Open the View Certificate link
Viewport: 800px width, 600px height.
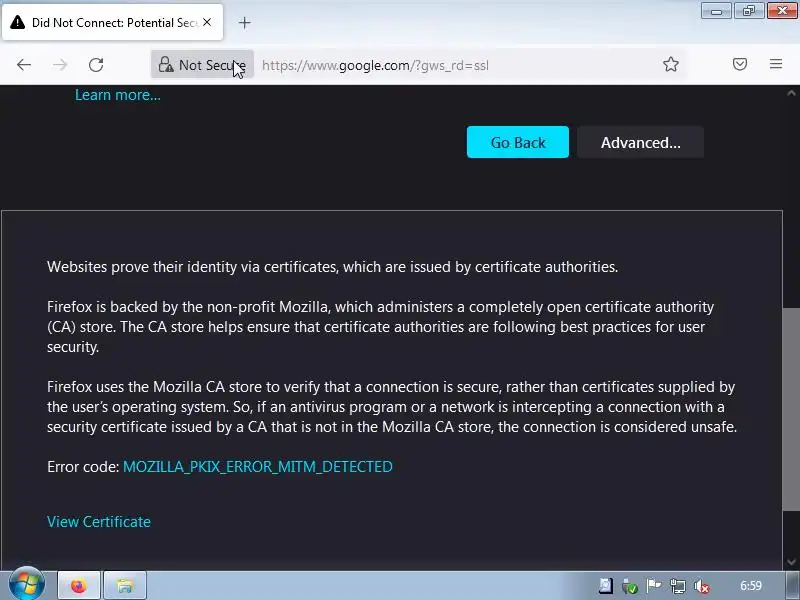point(99,522)
